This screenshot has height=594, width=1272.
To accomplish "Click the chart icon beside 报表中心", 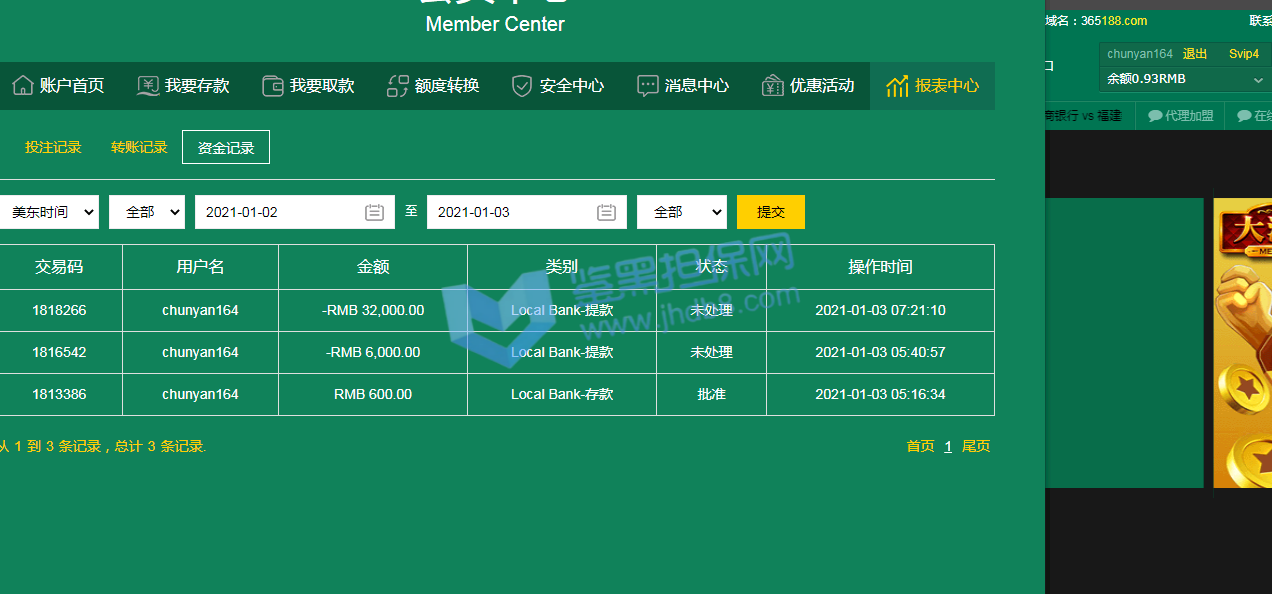I will [897, 86].
